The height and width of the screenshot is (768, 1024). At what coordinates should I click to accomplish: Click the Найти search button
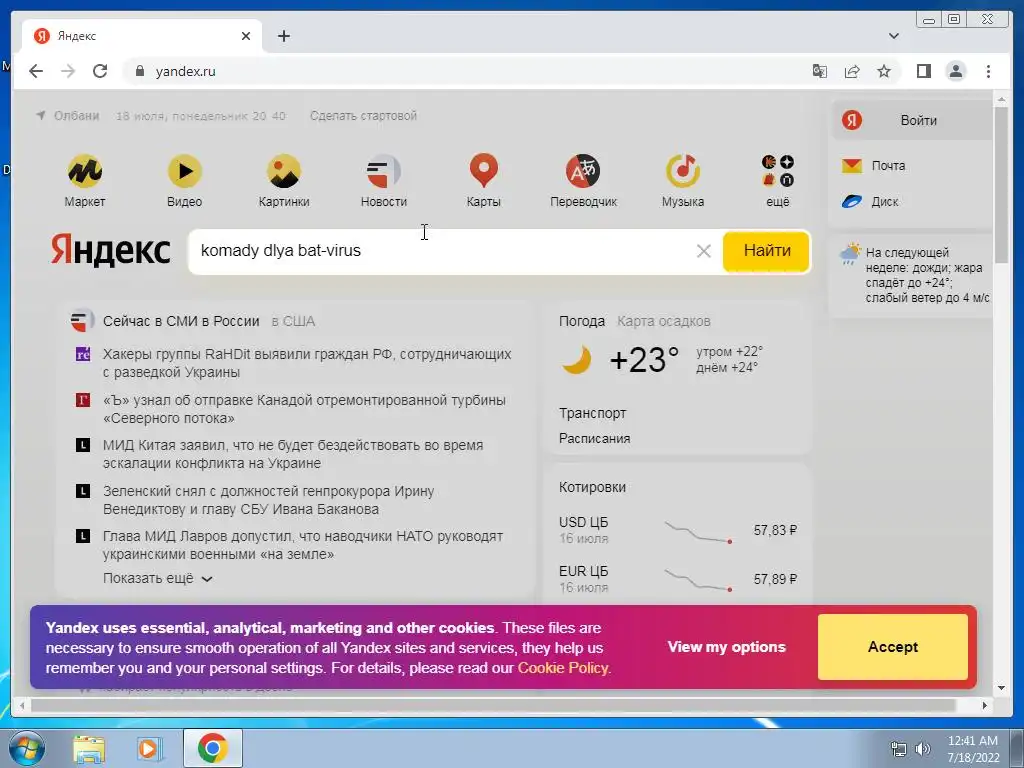click(767, 251)
